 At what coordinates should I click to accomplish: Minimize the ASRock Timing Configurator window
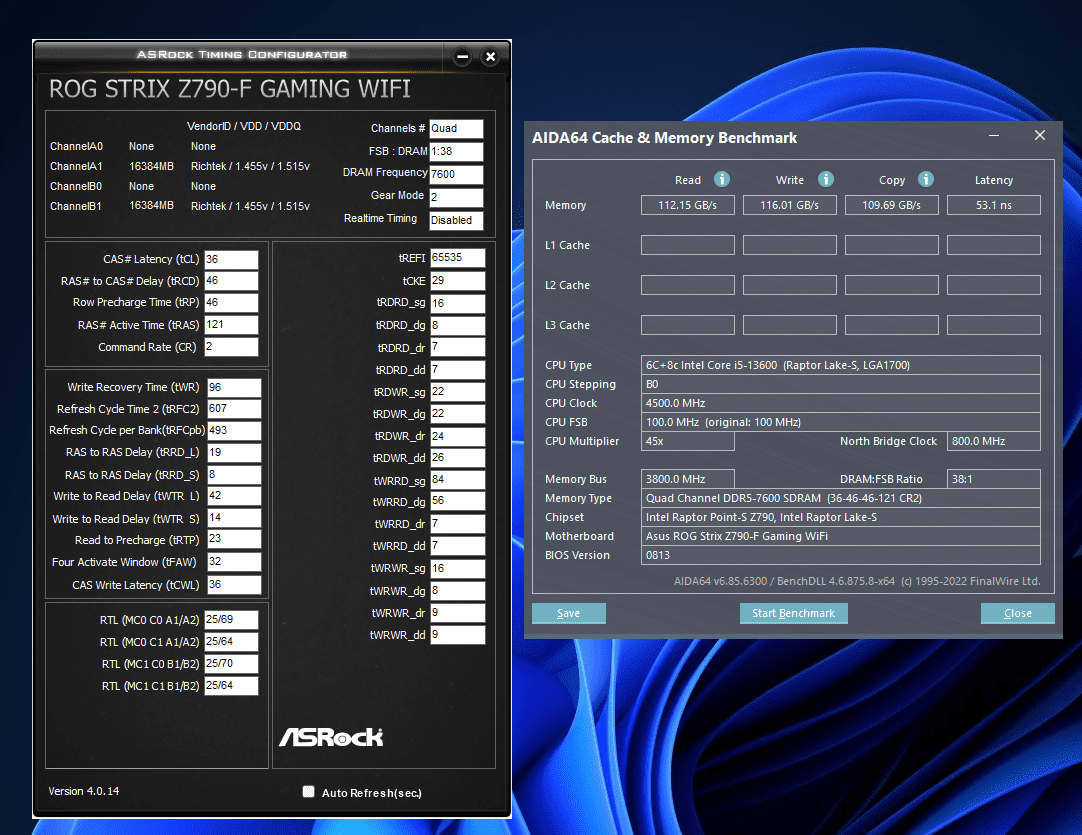[x=462, y=57]
